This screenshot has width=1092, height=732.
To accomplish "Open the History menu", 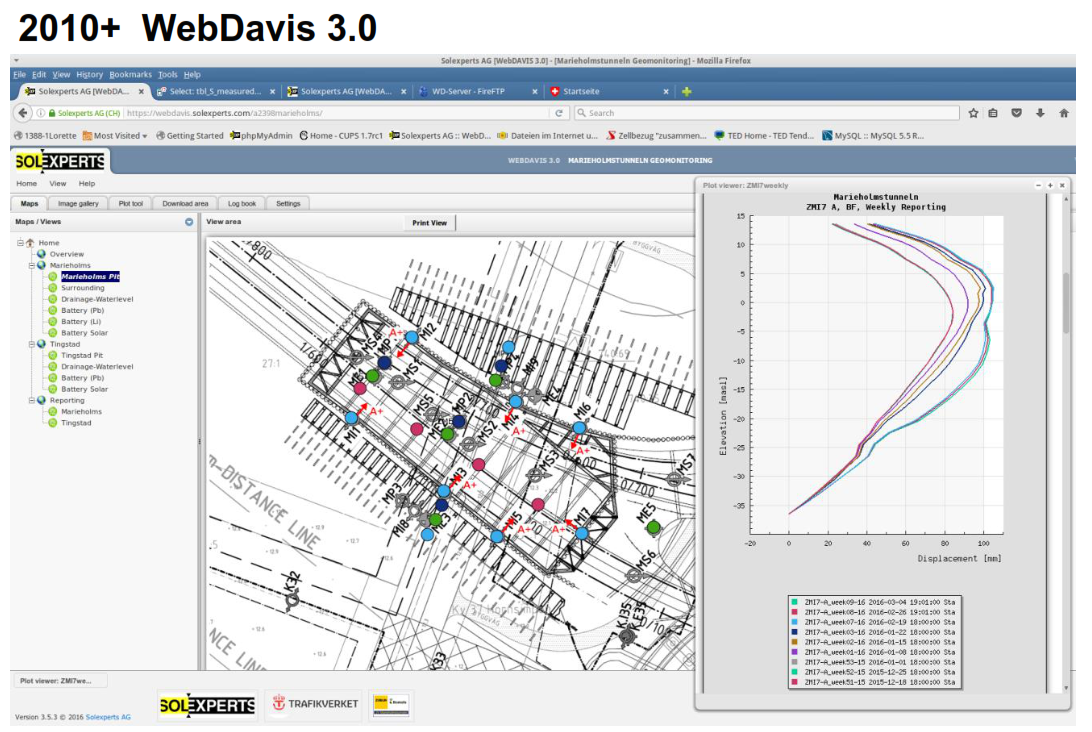I will click(89, 75).
